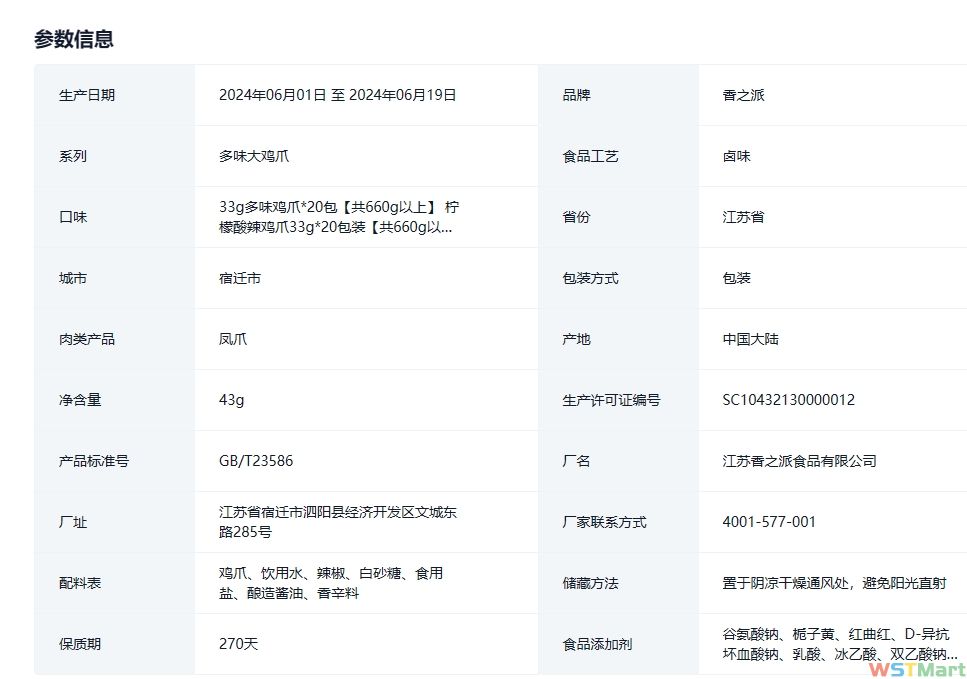The height and width of the screenshot is (679, 967).
Task: Select the brand name 香之派
Action: 743,95
